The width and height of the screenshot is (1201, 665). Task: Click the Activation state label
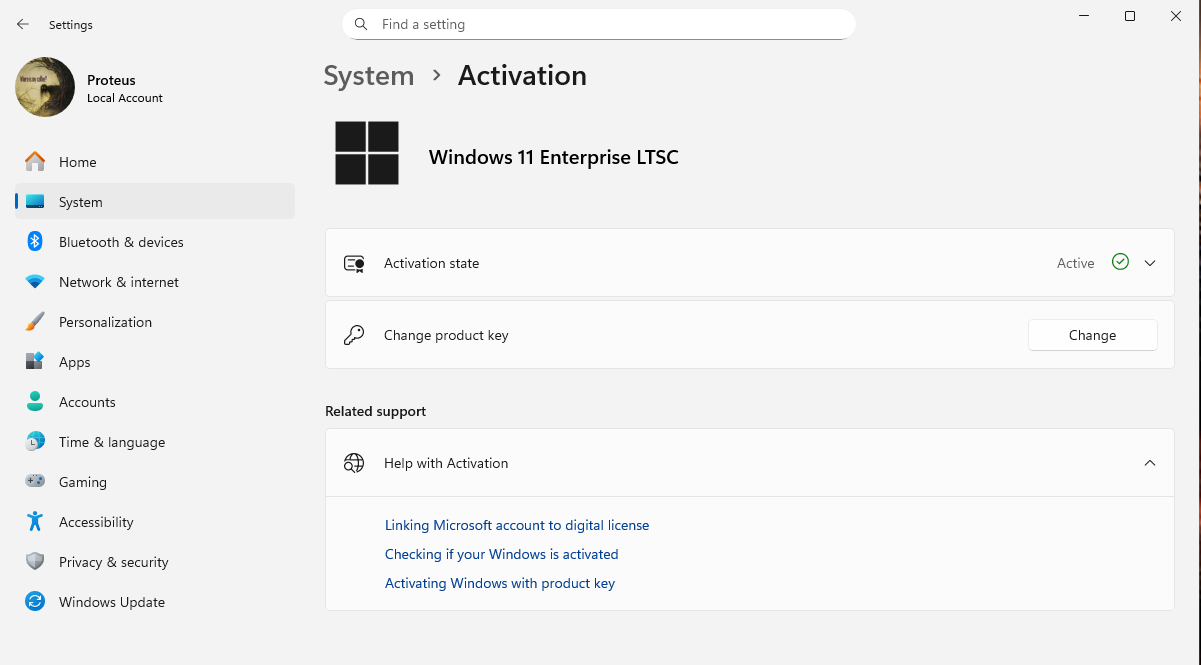tap(431, 263)
